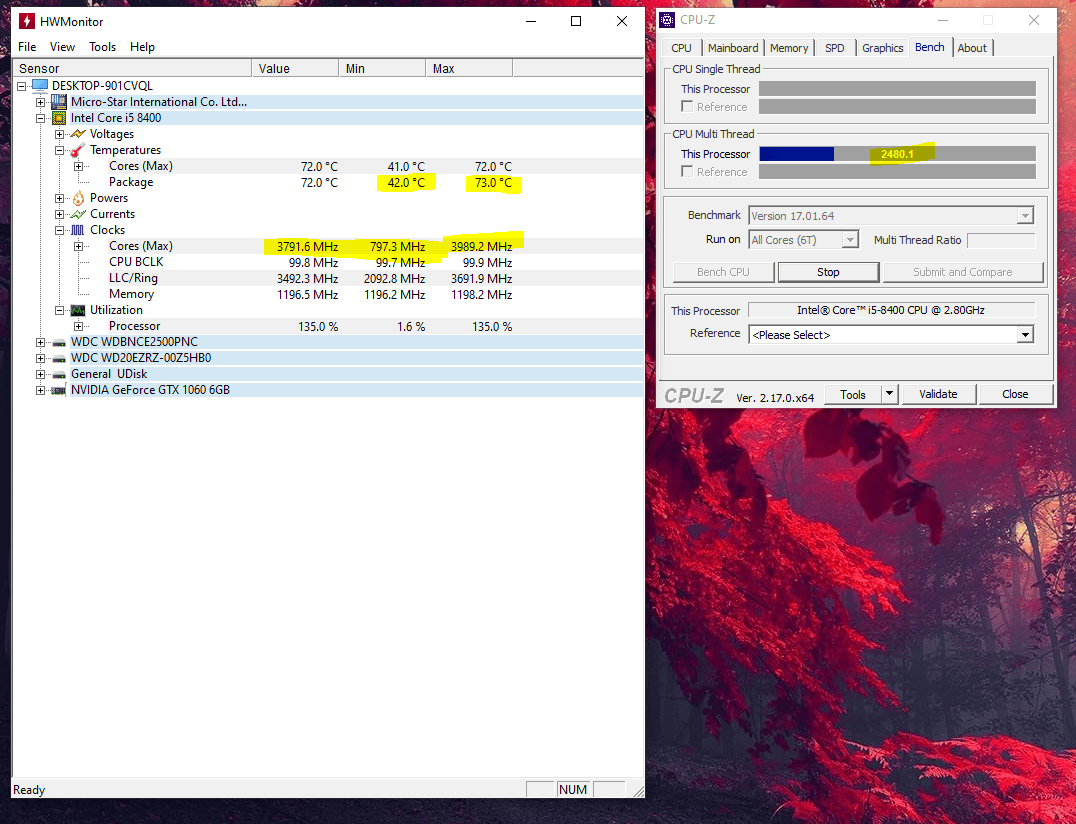Tick the Multi Thread Reference checkbox
Viewport: 1076px width, 824px height.
coord(687,172)
